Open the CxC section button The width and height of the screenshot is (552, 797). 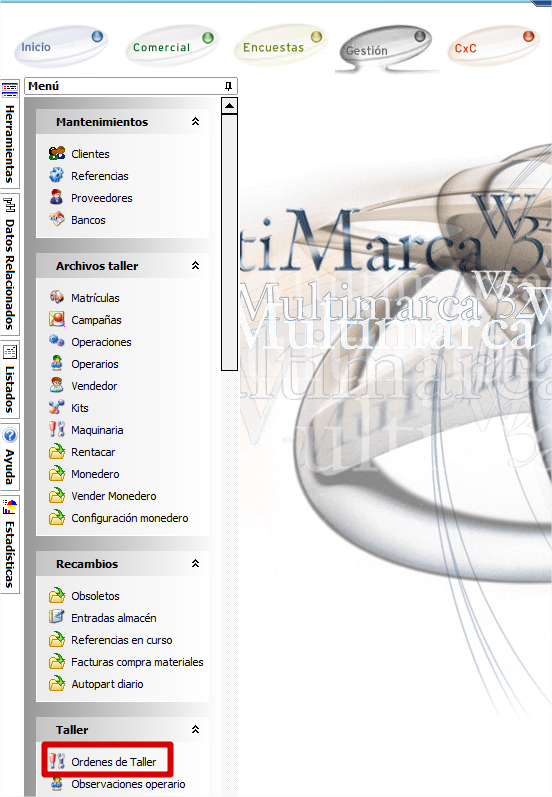(493, 47)
